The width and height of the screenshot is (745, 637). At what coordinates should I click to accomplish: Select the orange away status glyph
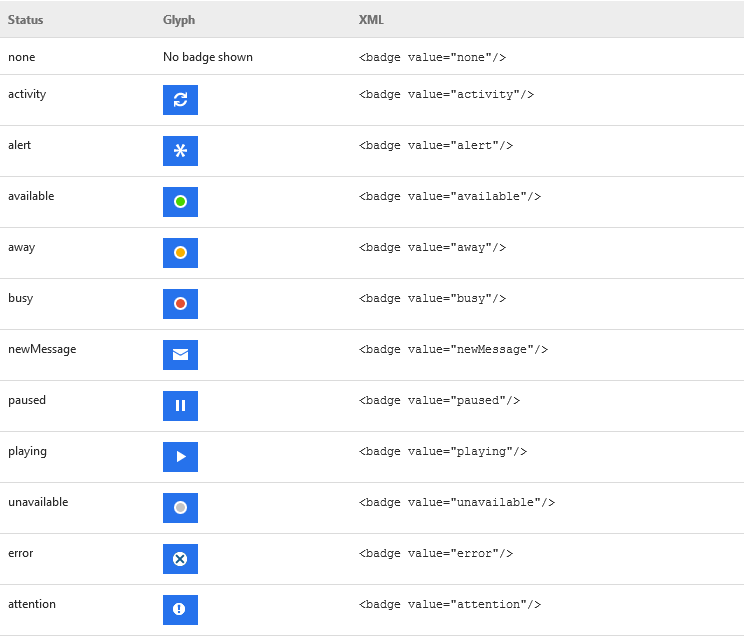click(x=180, y=253)
